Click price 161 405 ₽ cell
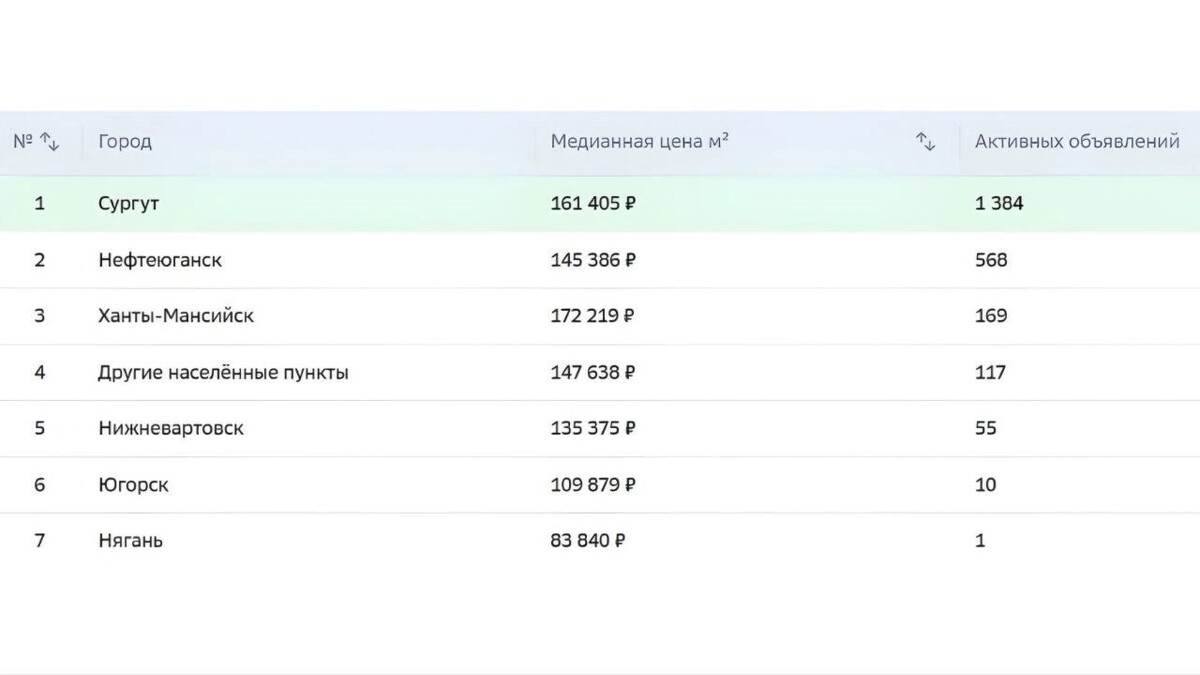 [593, 204]
